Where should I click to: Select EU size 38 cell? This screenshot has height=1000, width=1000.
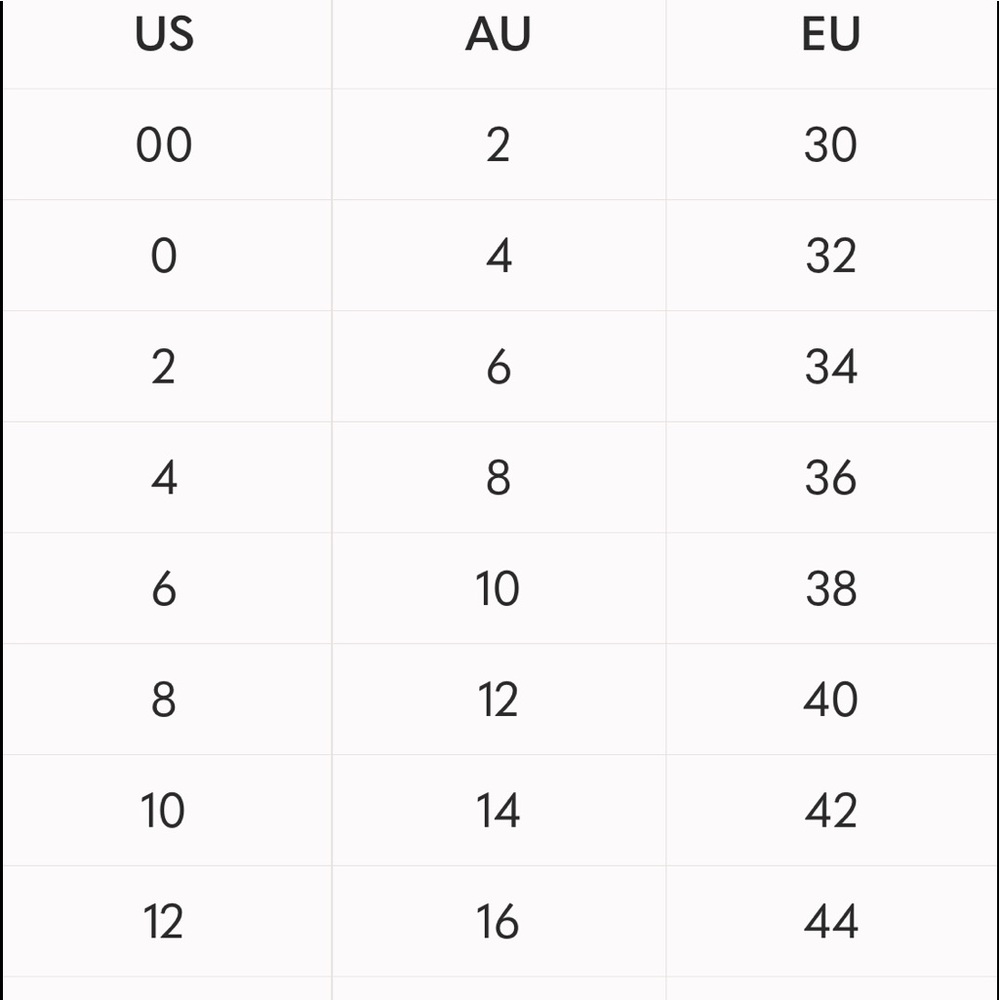(x=831, y=589)
